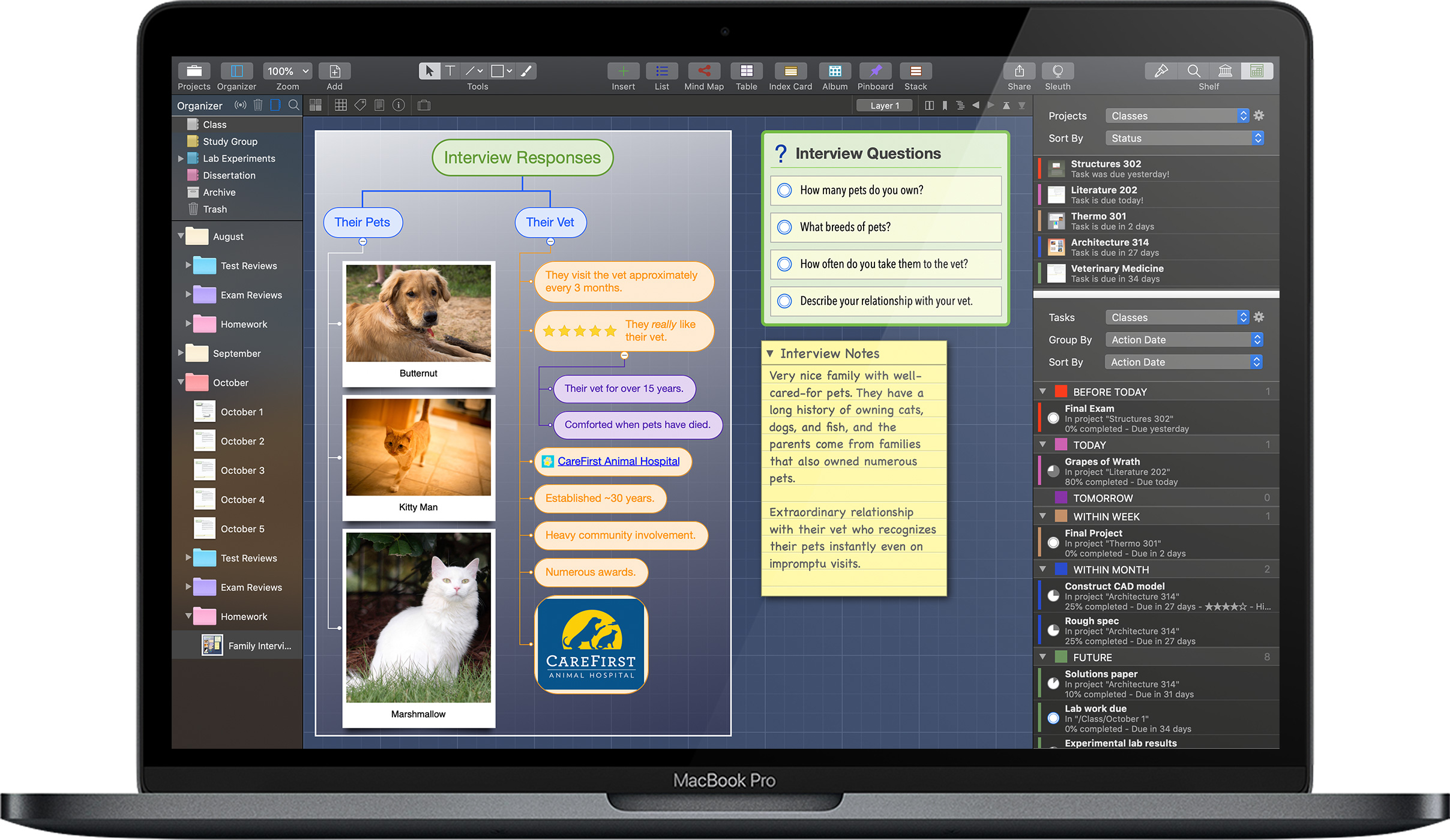Screen dimensions: 1450x840
Task: Click the Sleuth search icon
Action: (1057, 71)
